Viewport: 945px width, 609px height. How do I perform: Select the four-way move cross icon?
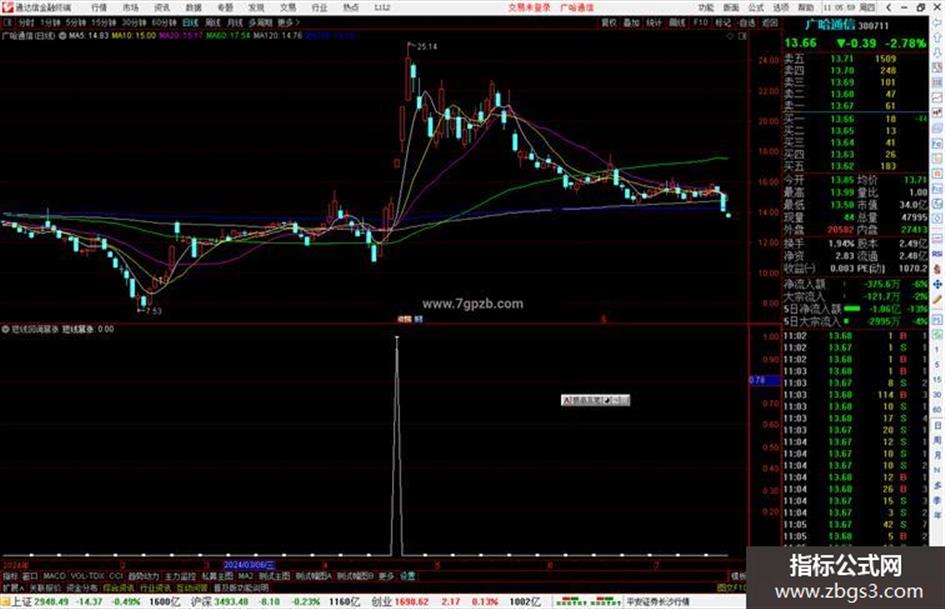point(937,284)
